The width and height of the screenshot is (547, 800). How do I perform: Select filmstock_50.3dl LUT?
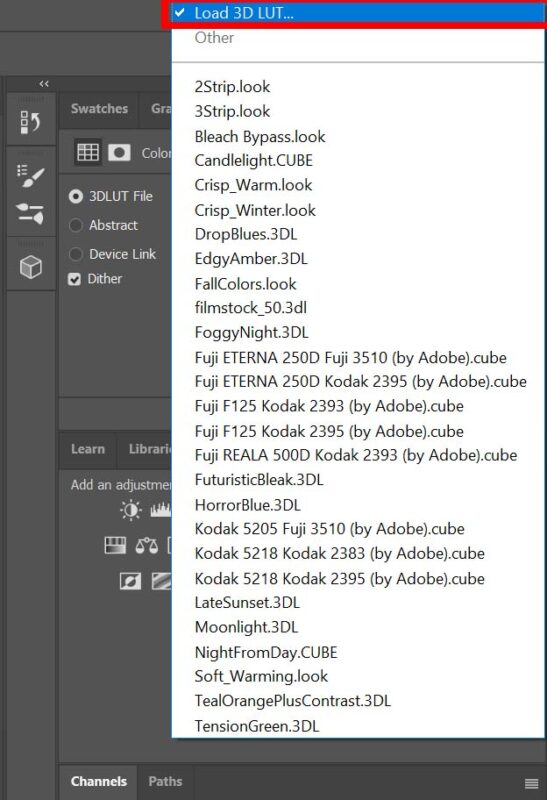pyautogui.click(x=358, y=308)
